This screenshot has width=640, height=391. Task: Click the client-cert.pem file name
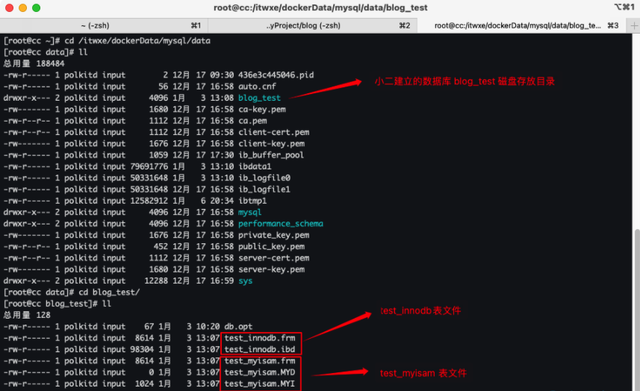273,132
